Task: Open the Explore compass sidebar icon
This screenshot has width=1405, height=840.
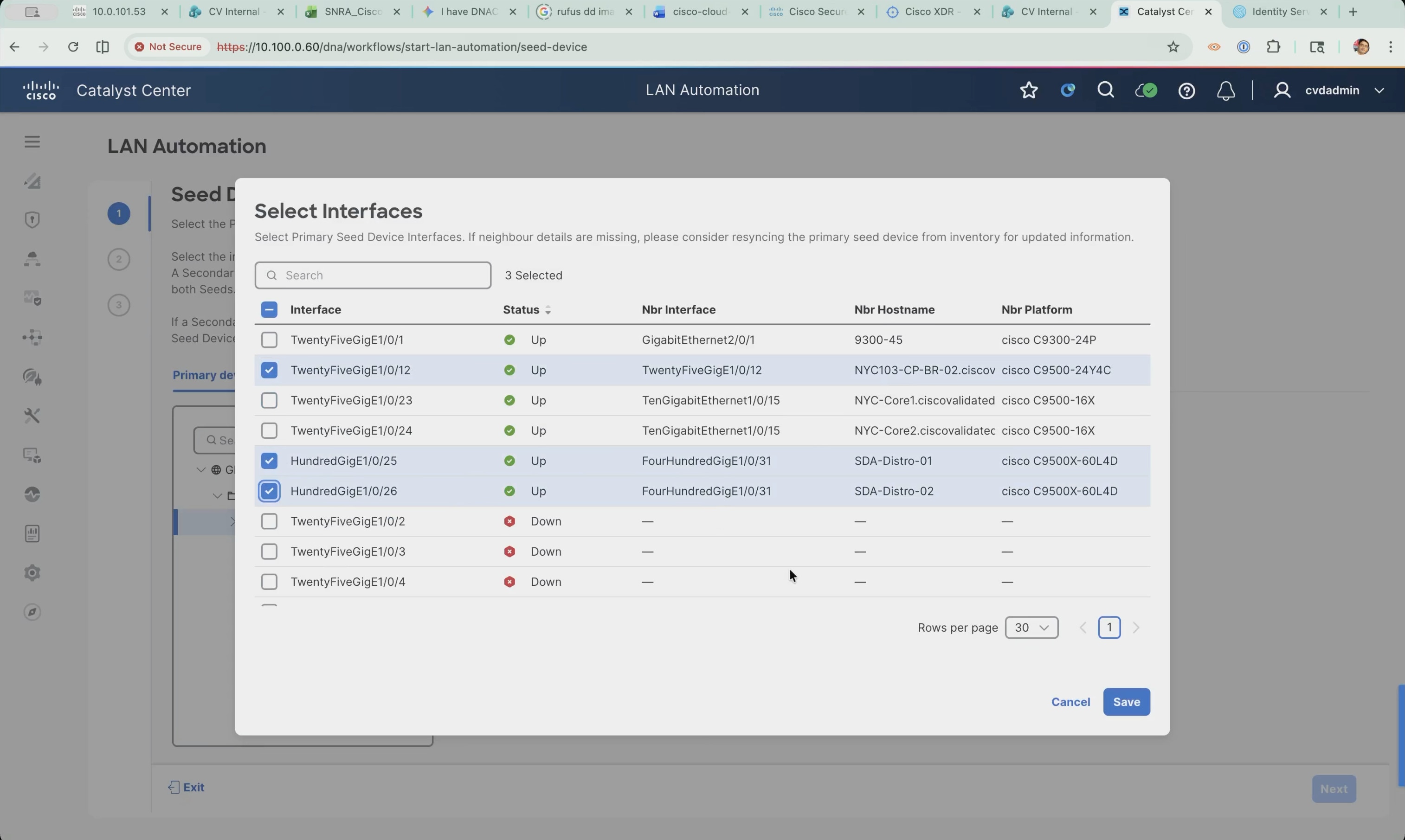Action: click(32, 612)
